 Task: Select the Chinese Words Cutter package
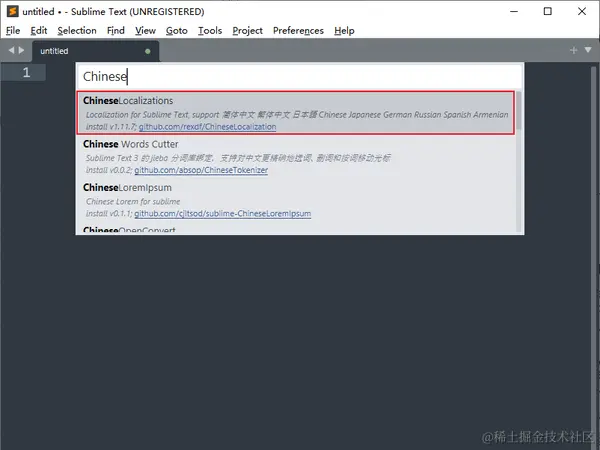[x=296, y=156]
